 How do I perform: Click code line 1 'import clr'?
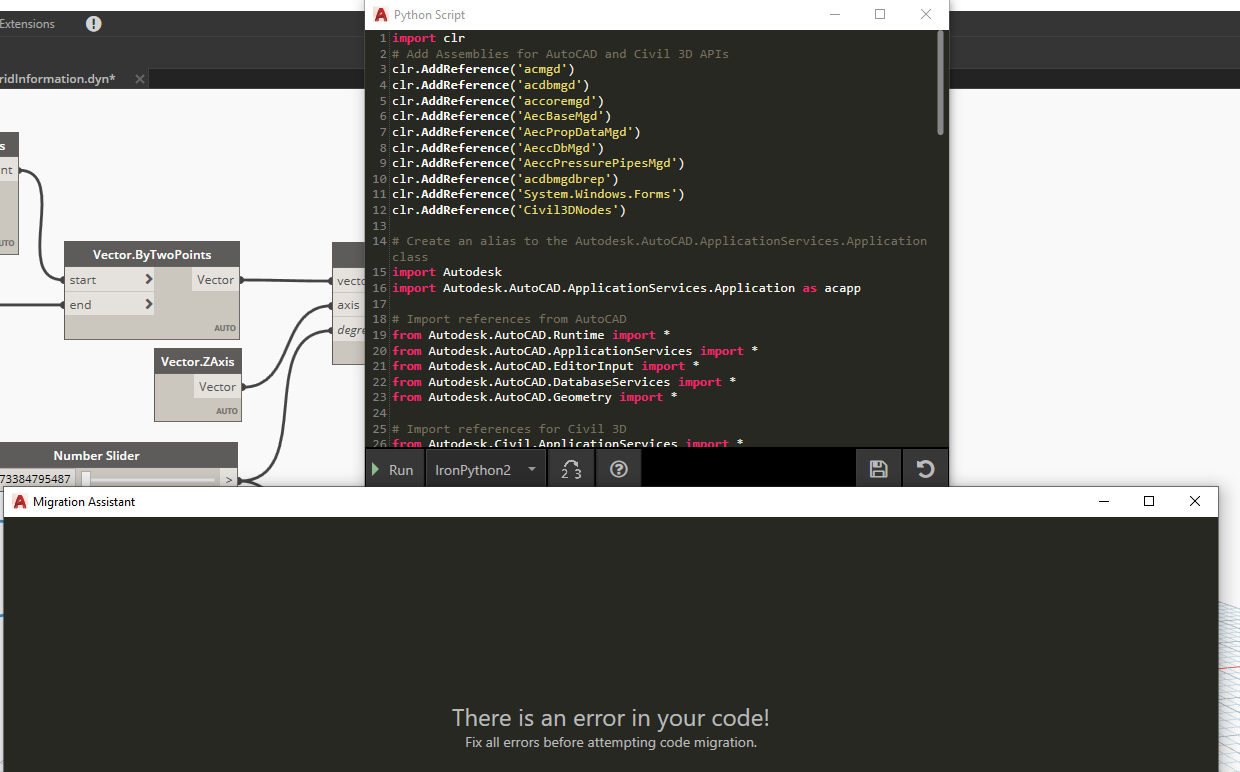(428, 38)
